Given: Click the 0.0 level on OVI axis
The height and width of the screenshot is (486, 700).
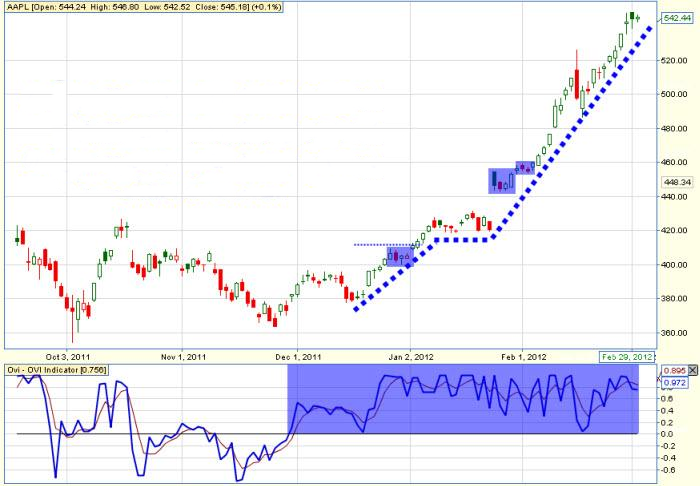Looking at the screenshot, I should tap(668, 434).
